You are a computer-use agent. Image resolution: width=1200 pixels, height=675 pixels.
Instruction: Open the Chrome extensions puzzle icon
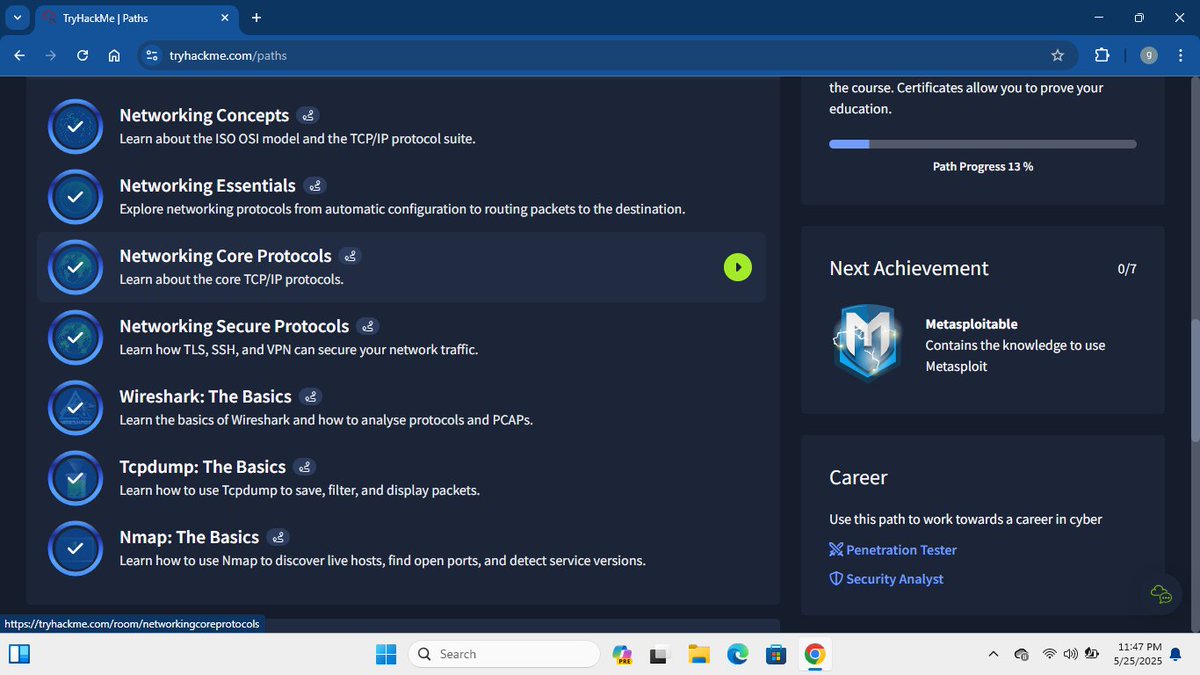tap(1101, 55)
